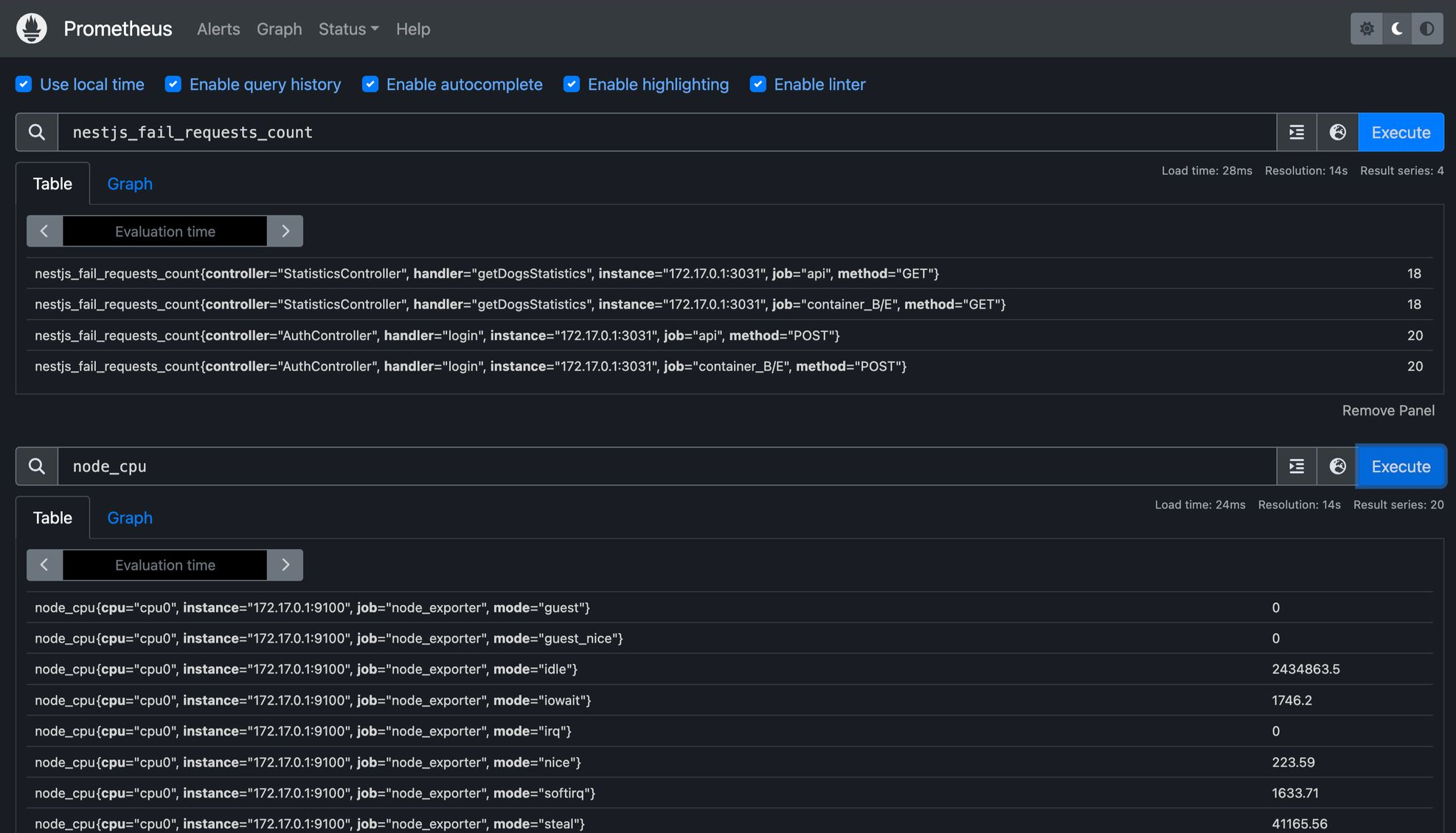
Task: Click value 1633.71 in softirq row
Action: pyautogui.click(x=1295, y=793)
